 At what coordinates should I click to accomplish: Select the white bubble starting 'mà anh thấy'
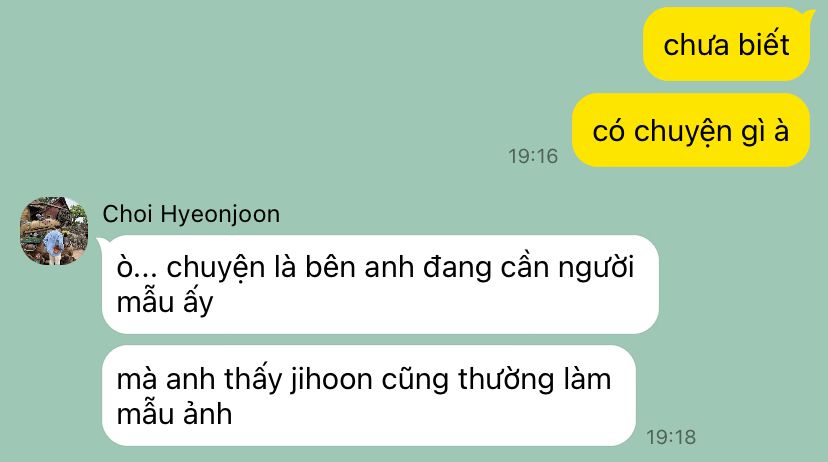(x=369, y=396)
